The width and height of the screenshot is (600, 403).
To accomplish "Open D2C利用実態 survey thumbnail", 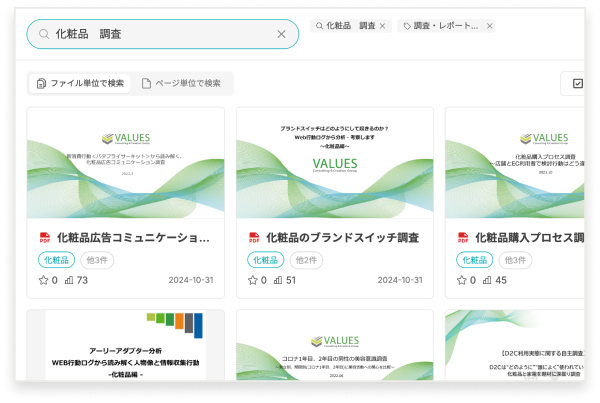I will pos(515,345).
